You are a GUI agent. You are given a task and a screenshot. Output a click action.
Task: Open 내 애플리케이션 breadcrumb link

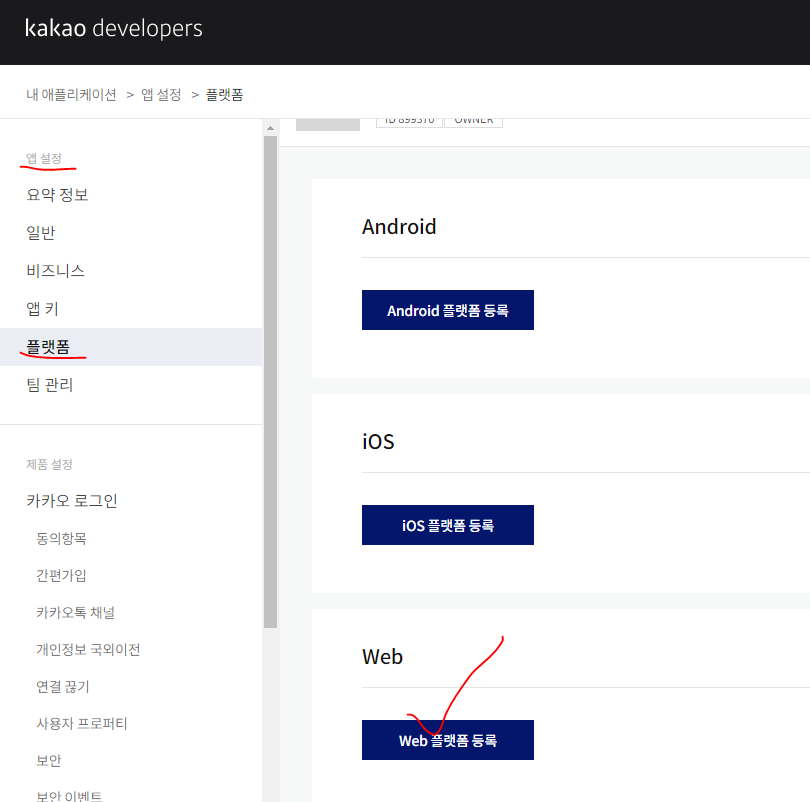(x=71, y=95)
